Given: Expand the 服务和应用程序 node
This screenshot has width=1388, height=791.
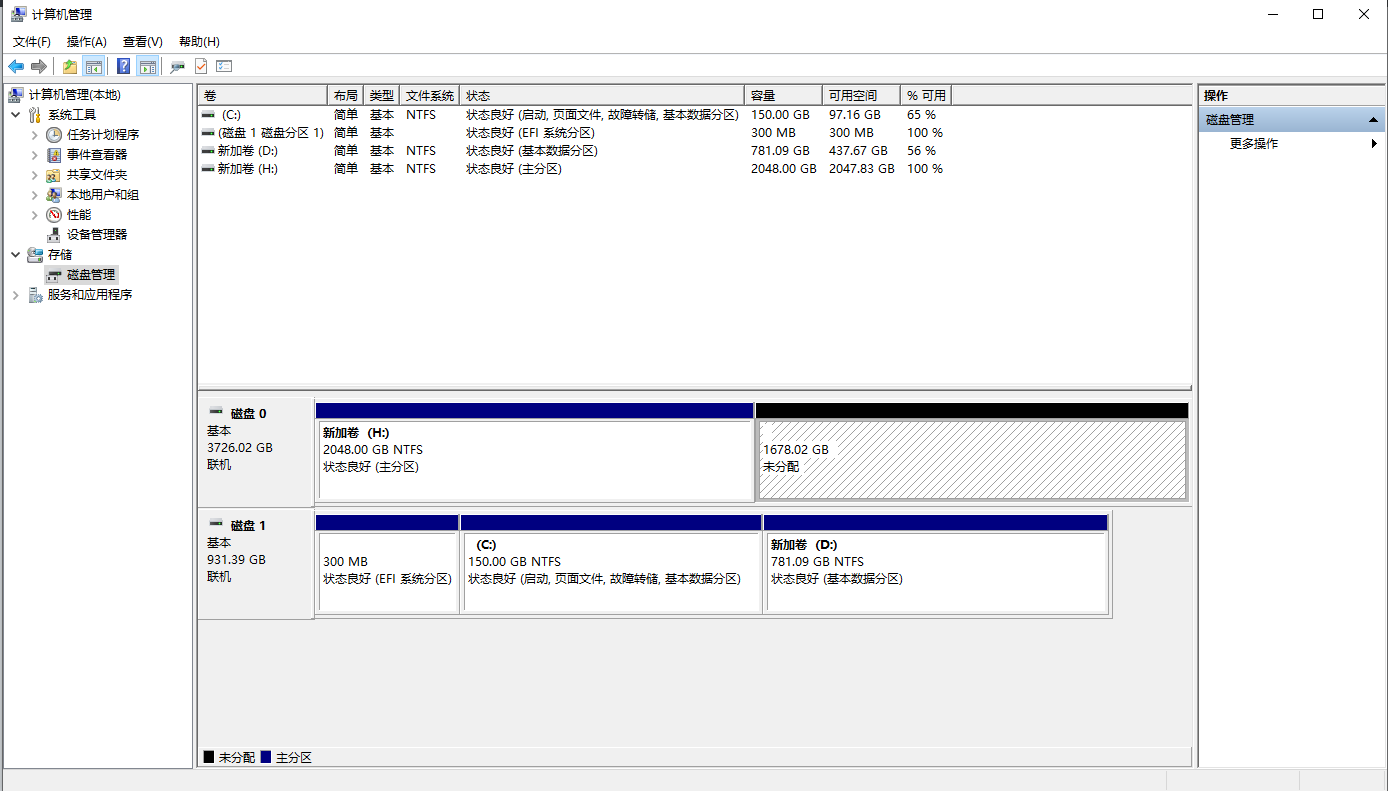Looking at the screenshot, I should (16, 295).
